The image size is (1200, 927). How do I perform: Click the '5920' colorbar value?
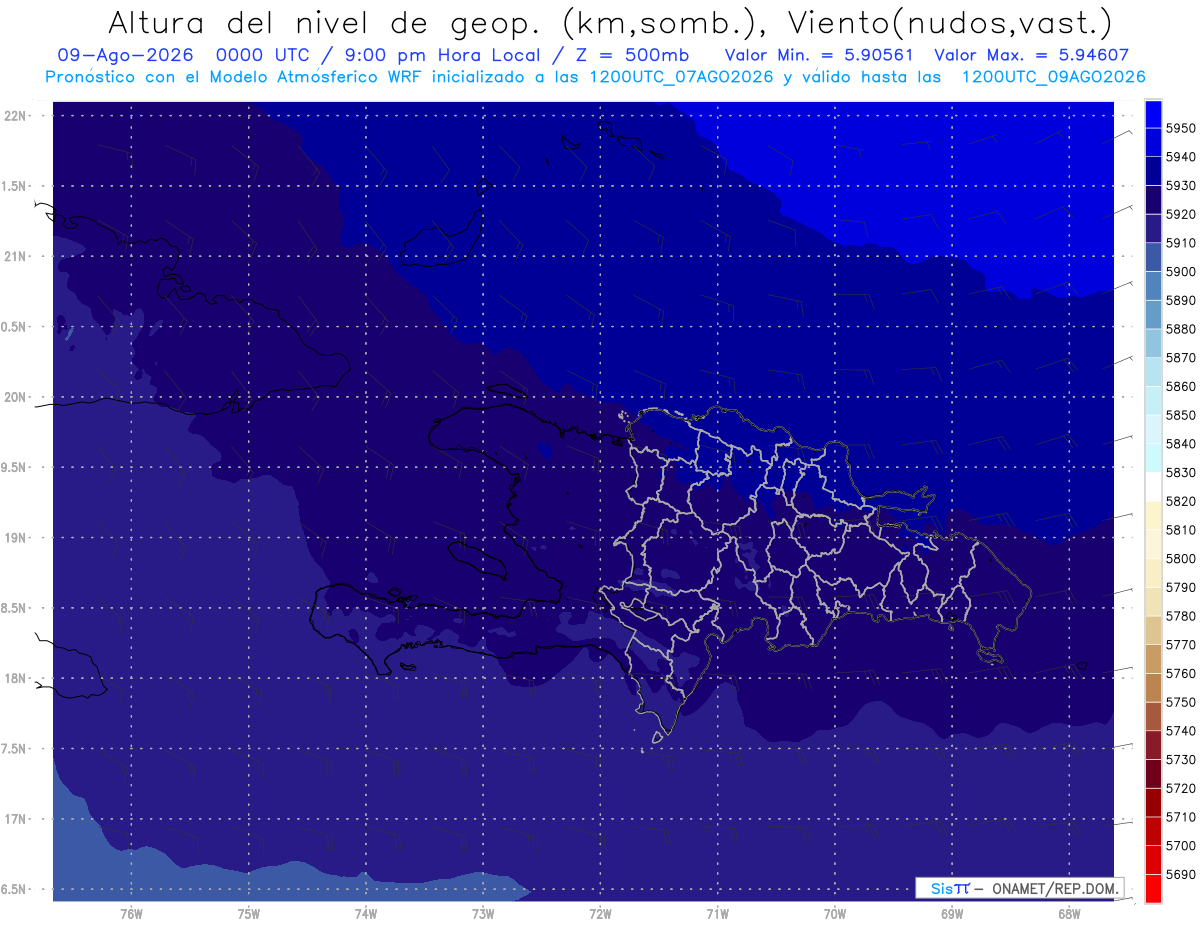(x=1181, y=214)
